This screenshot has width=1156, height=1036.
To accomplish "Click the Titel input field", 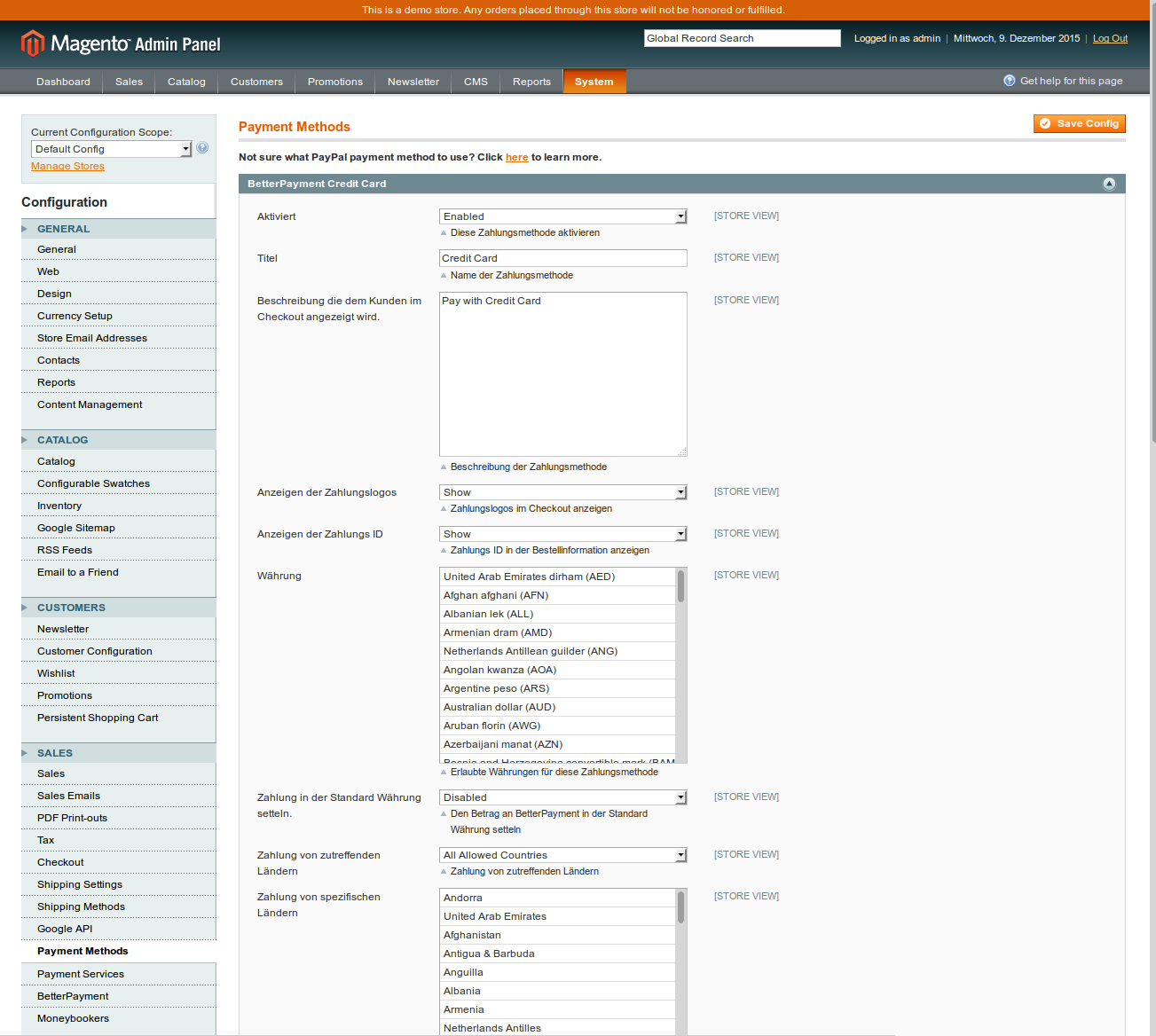I will pyautogui.click(x=563, y=258).
